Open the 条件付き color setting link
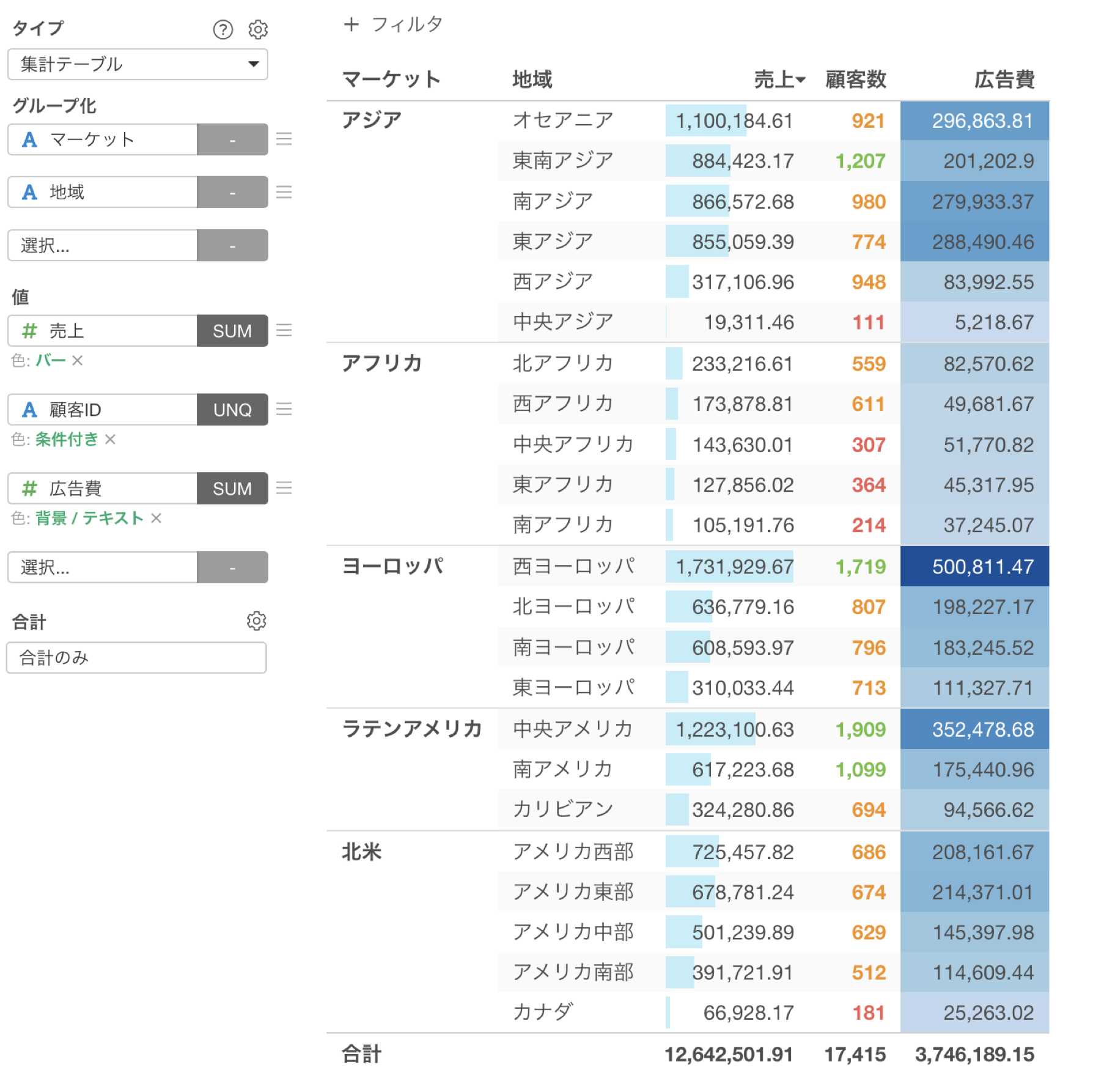 [x=67, y=439]
